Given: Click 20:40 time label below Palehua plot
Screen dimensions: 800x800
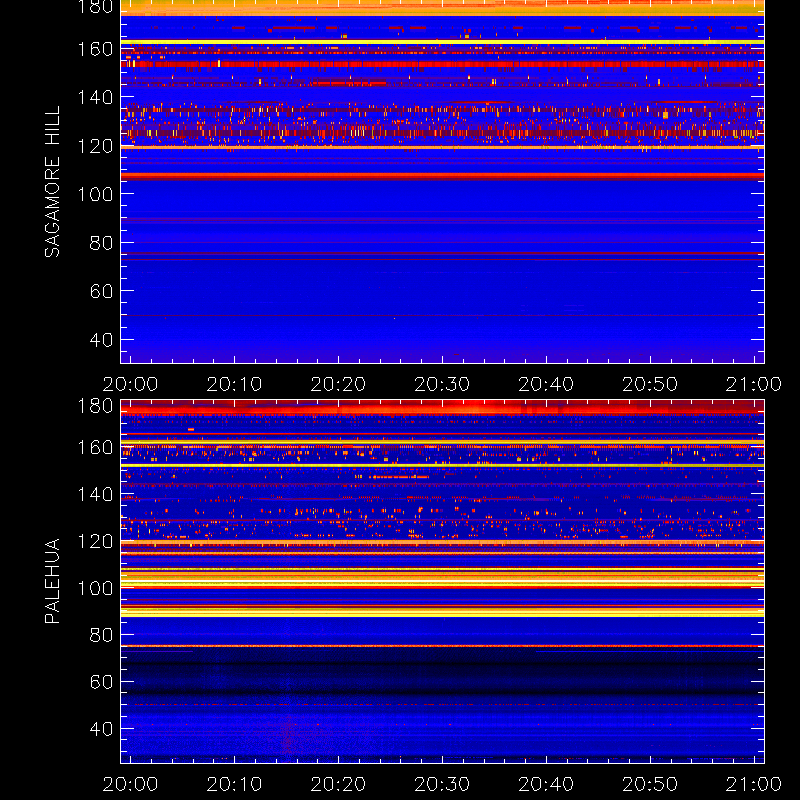Looking at the screenshot, I should (546, 784).
